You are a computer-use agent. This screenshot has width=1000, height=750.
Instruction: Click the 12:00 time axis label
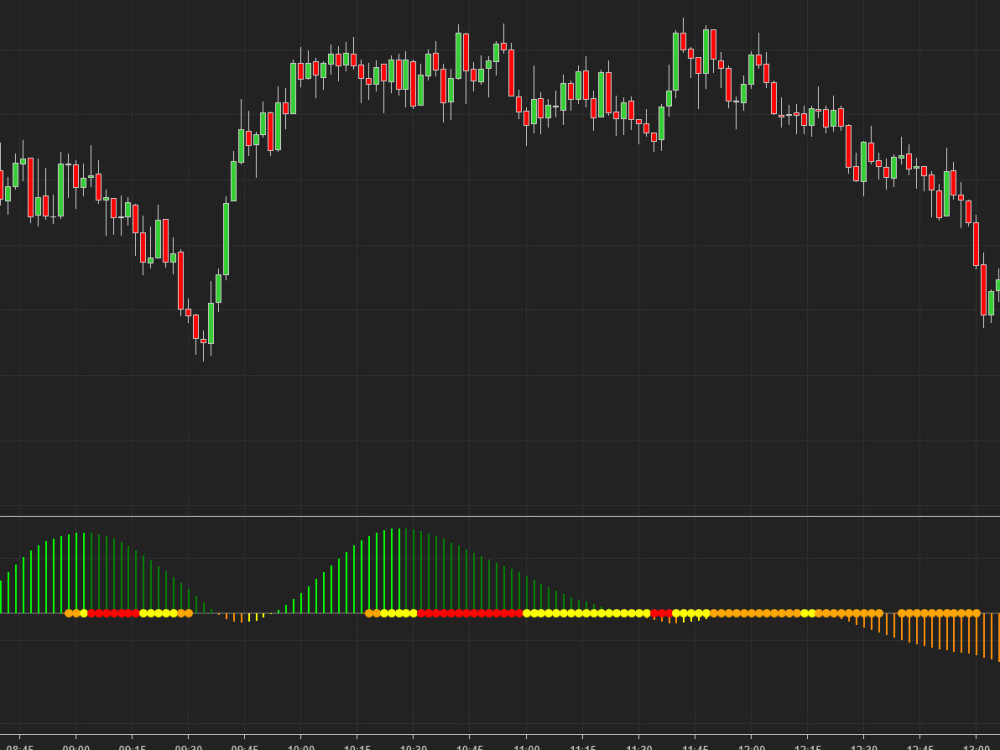[751, 747]
